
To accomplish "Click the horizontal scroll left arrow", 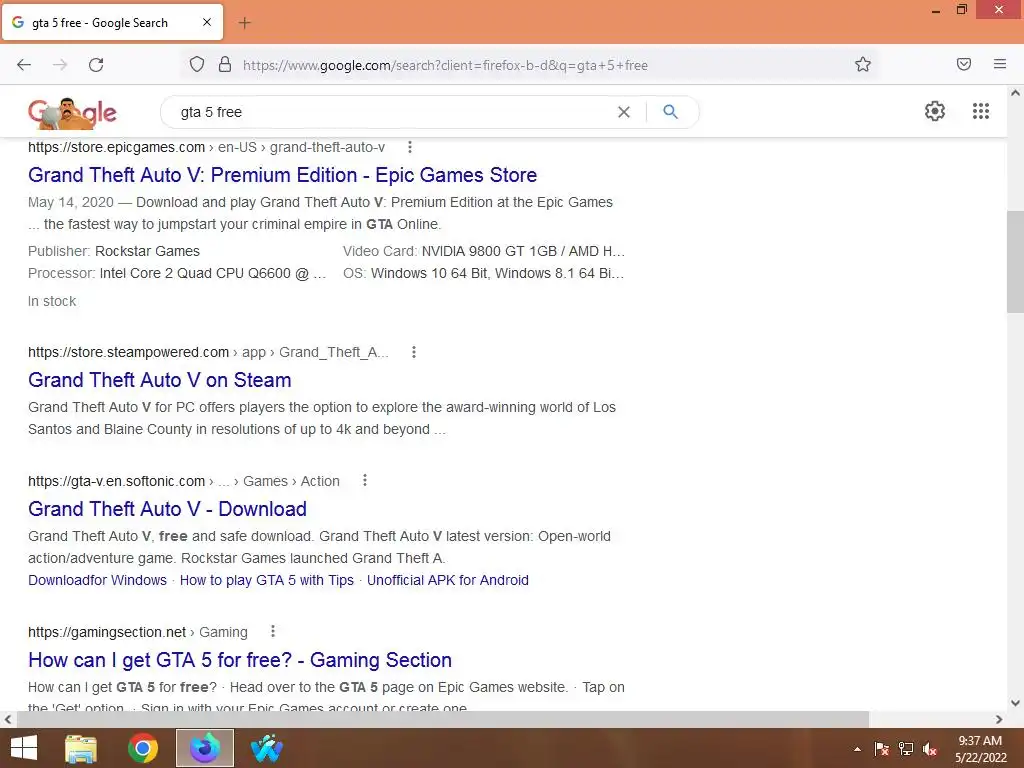I will (8, 719).
